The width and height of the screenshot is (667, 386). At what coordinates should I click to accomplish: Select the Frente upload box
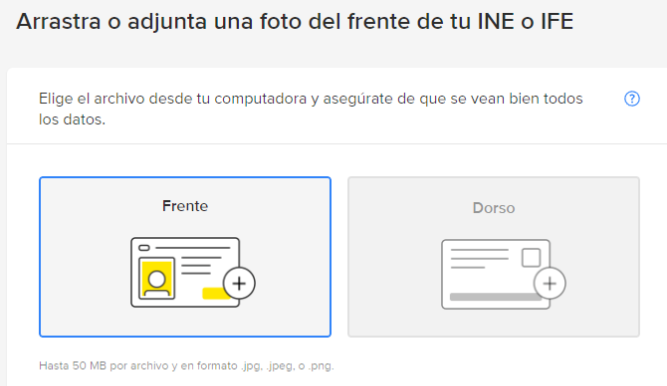pos(185,257)
